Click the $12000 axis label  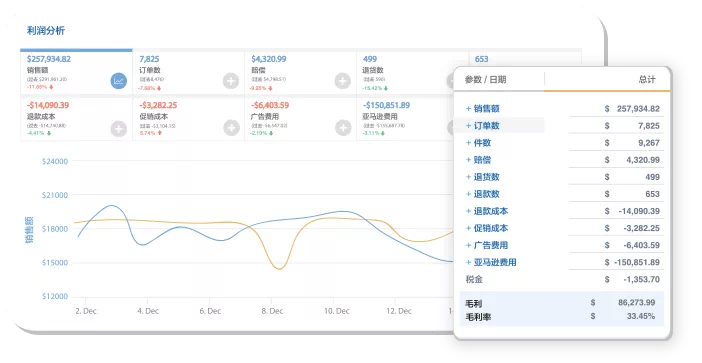pos(55,296)
